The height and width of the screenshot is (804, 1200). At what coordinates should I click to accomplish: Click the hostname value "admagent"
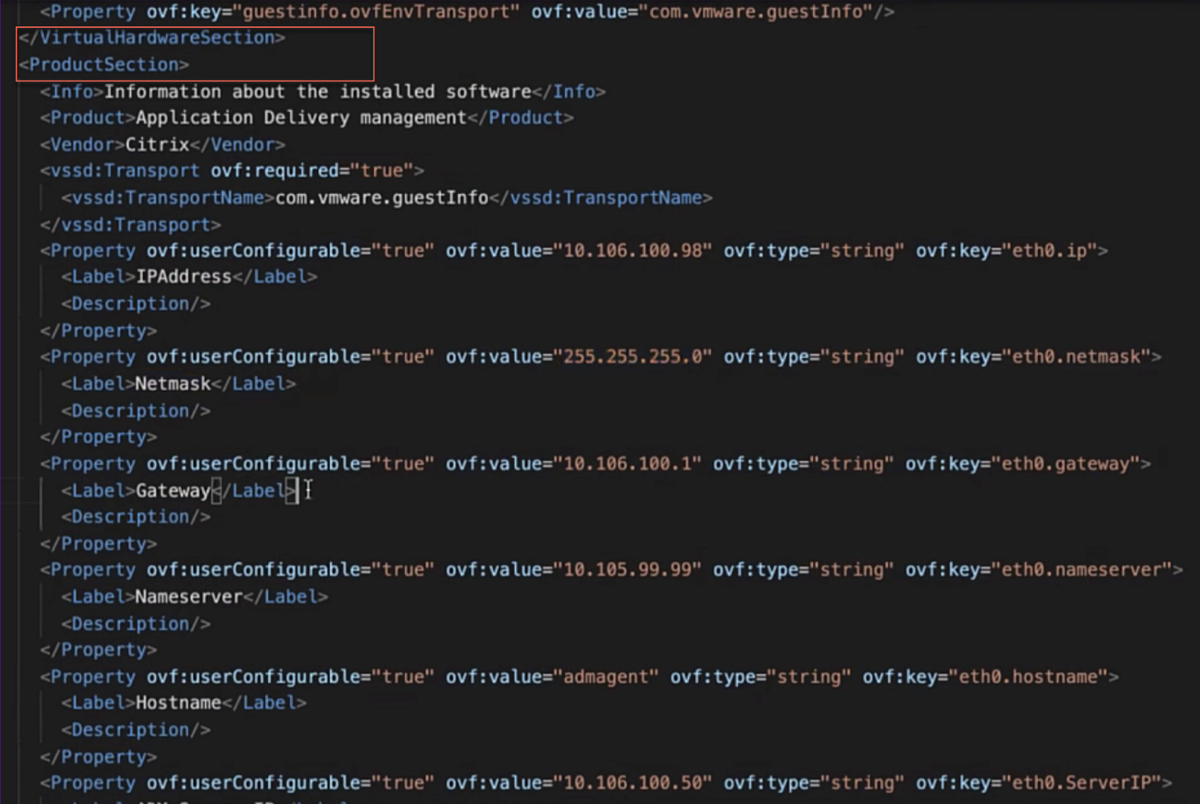606,677
